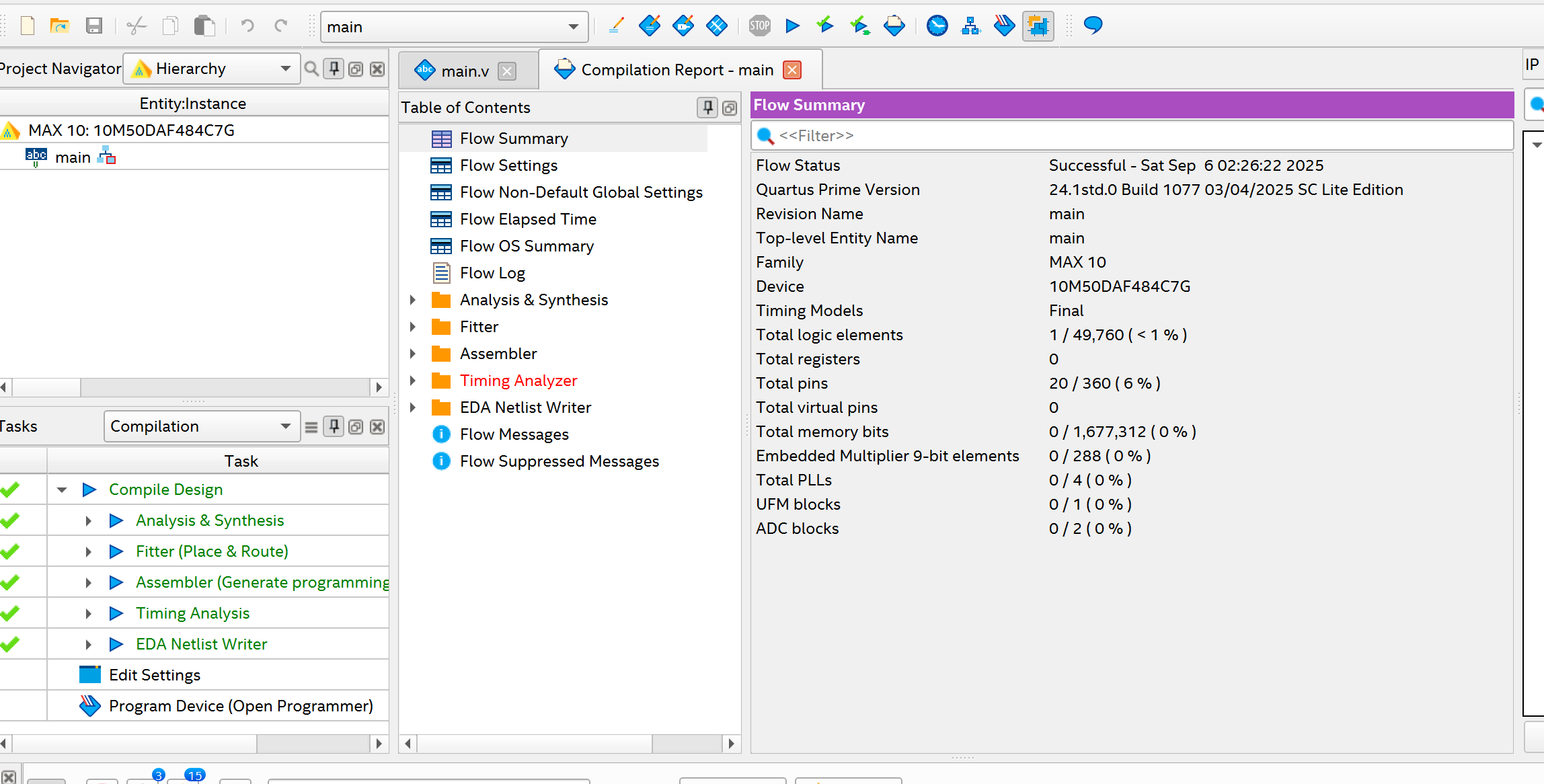Open Flow OS Summary report

pyautogui.click(x=527, y=246)
